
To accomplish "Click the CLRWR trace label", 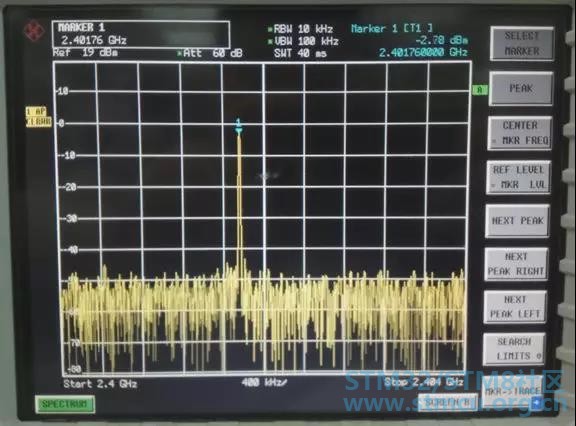I will [39, 122].
